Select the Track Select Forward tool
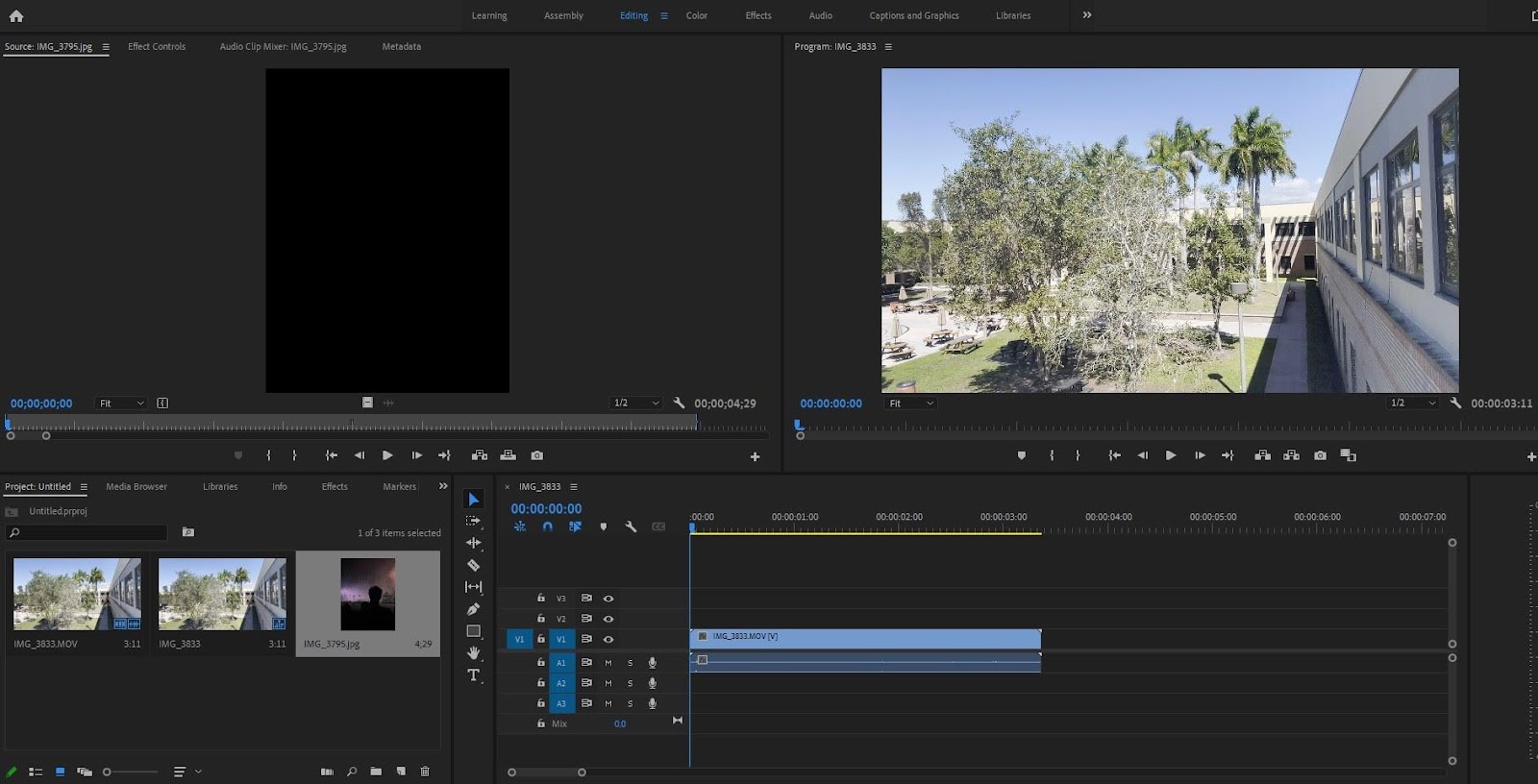Screen dimensions: 1538x784 pos(473,521)
